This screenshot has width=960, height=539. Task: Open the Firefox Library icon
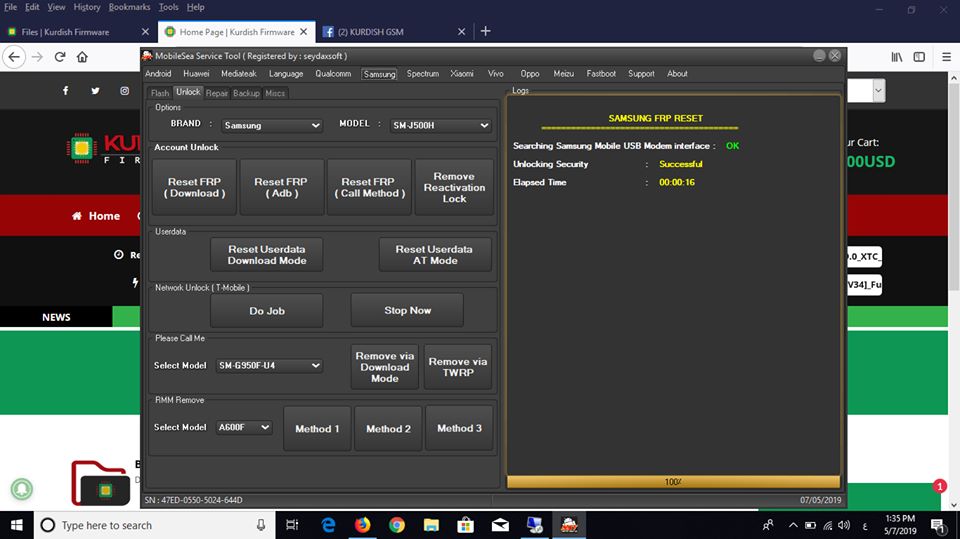896,57
